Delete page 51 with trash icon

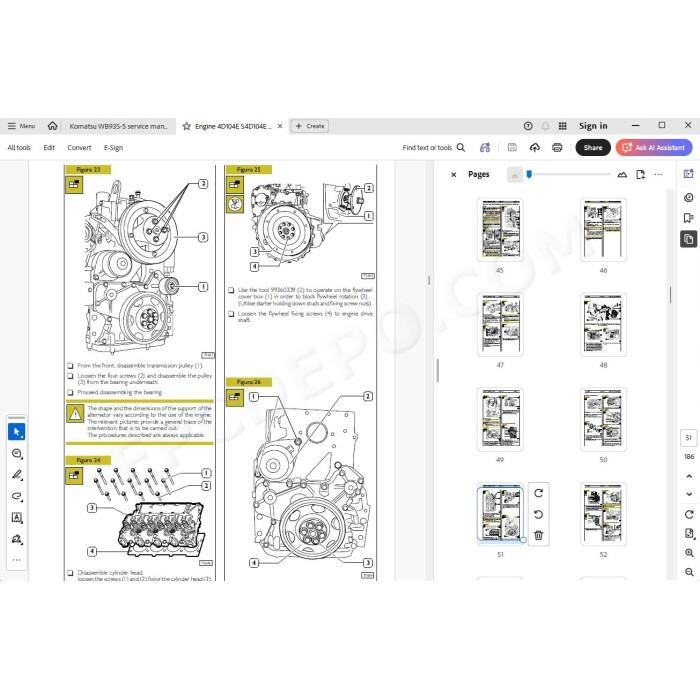[x=538, y=535]
